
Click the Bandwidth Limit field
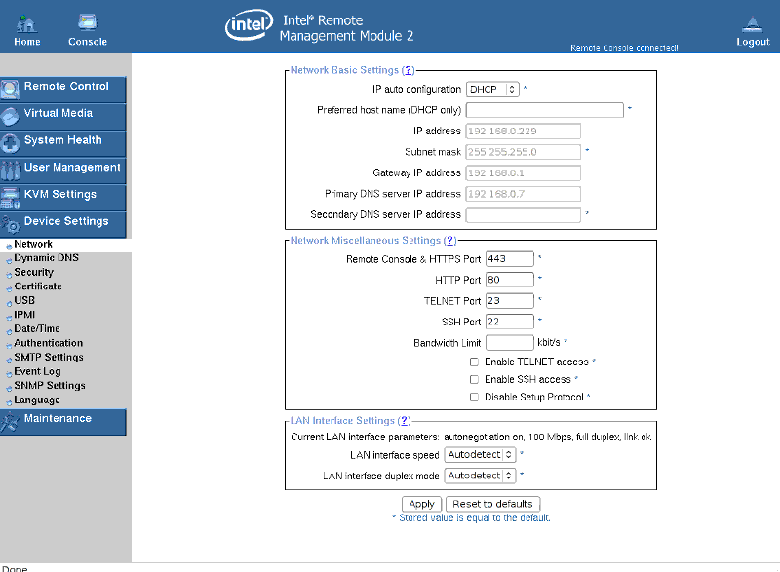[x=510, y=343]
